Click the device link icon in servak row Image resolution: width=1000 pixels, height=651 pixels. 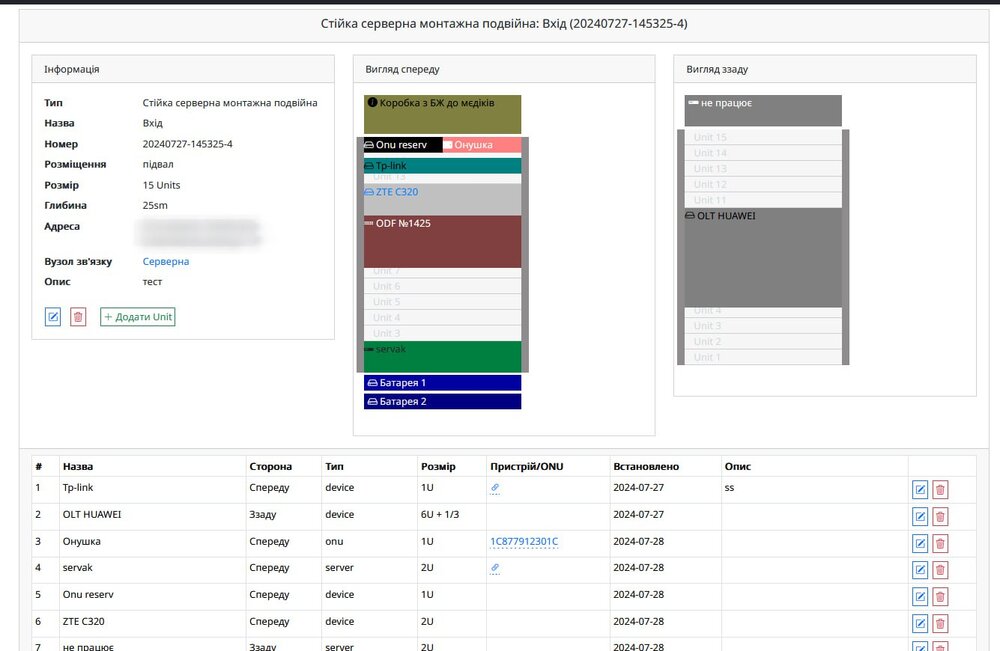tap(495, 568)
